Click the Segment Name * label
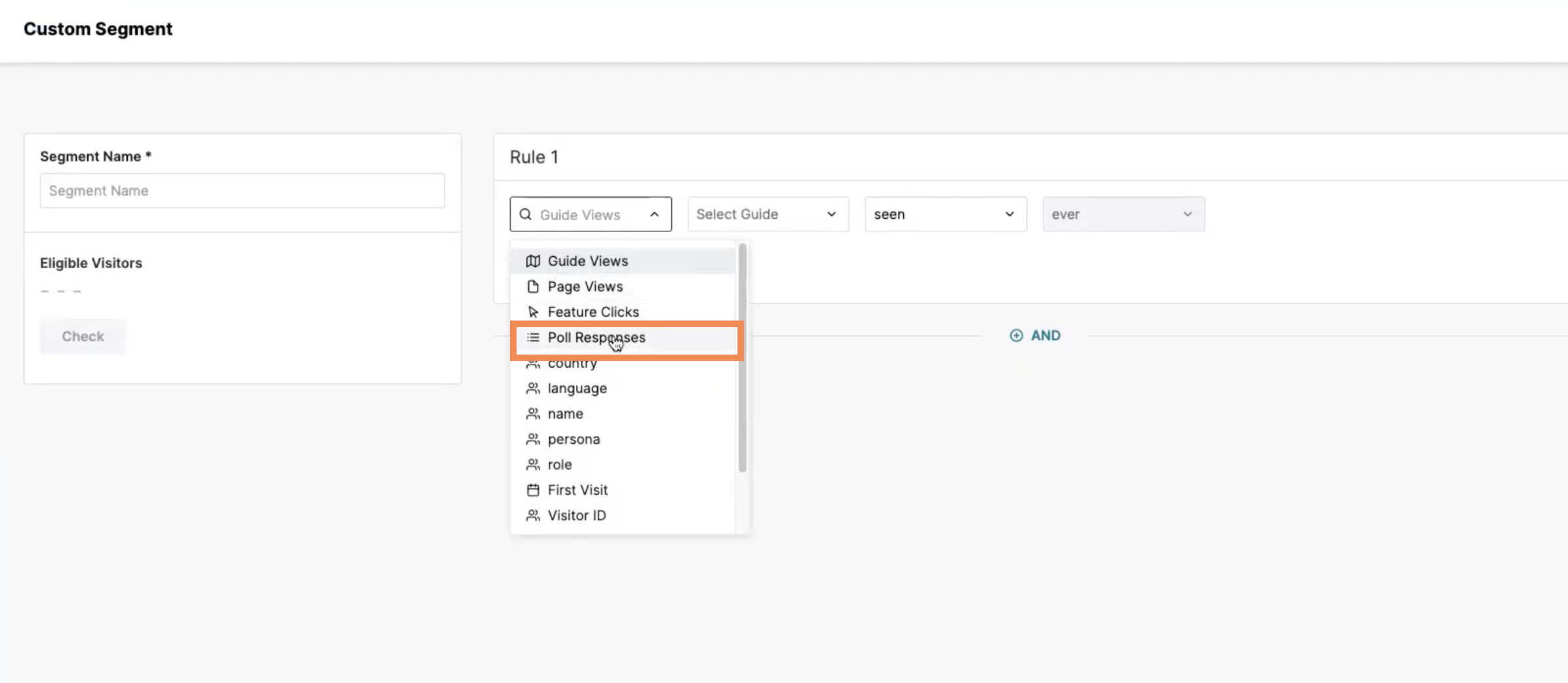This screenshot has height=683, width=1568. [96, 157]
